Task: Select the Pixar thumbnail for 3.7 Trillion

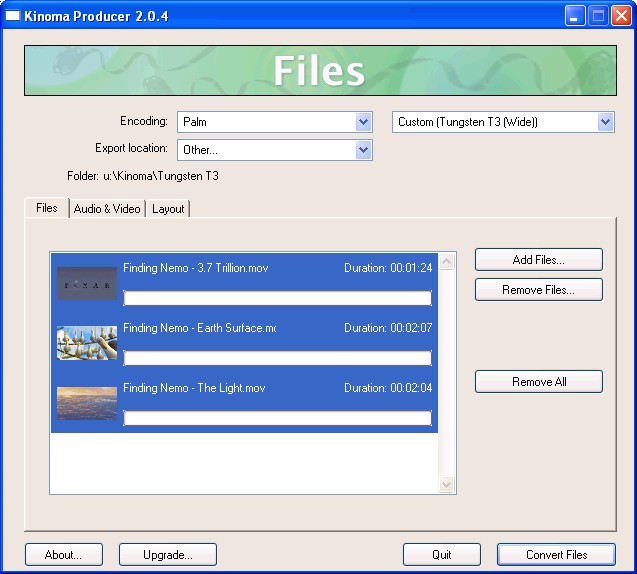Action: click(87, 284)
